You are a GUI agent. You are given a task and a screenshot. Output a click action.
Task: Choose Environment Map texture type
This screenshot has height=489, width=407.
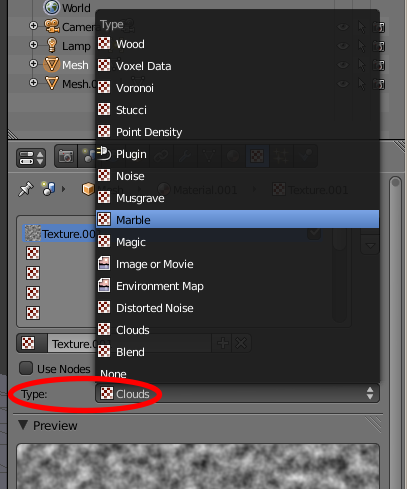pyautogui.click(x=237, y=286)
